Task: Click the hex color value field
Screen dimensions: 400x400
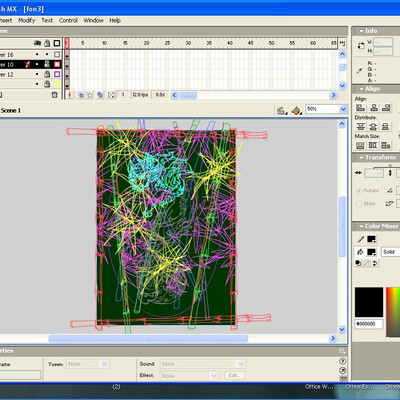Action: point(368,324)
